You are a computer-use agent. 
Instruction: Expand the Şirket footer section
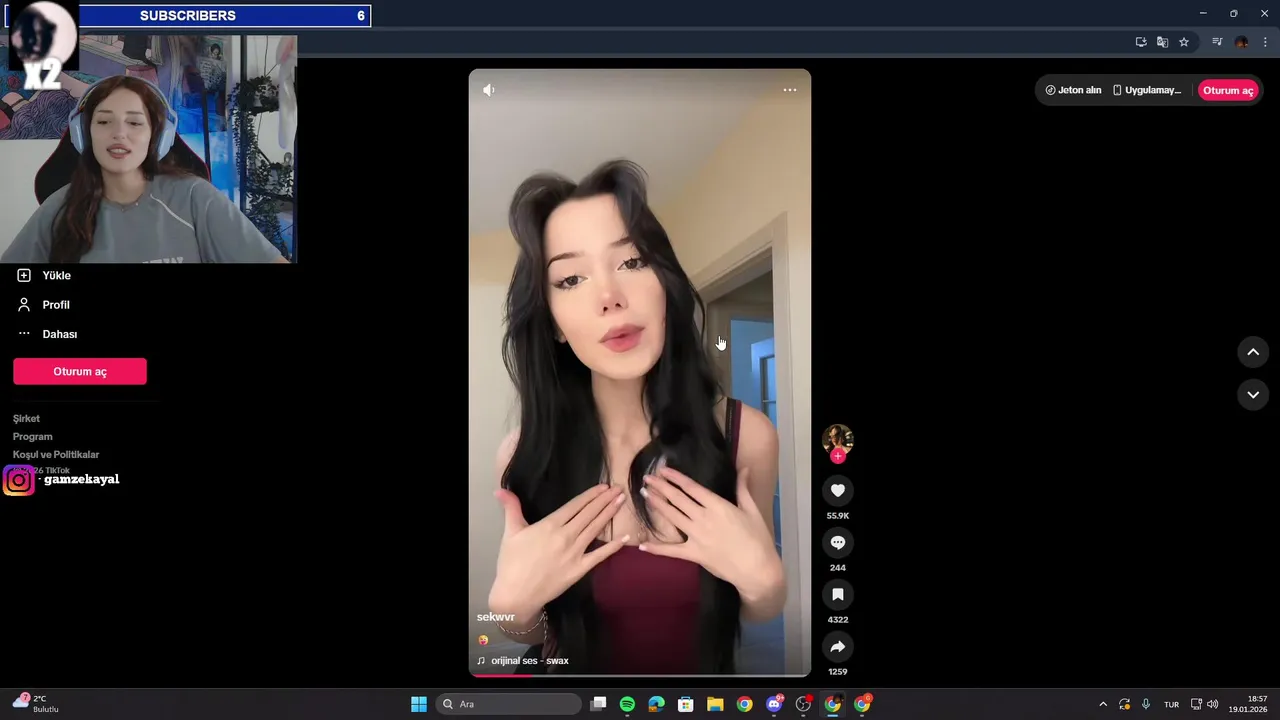[27, 418]
